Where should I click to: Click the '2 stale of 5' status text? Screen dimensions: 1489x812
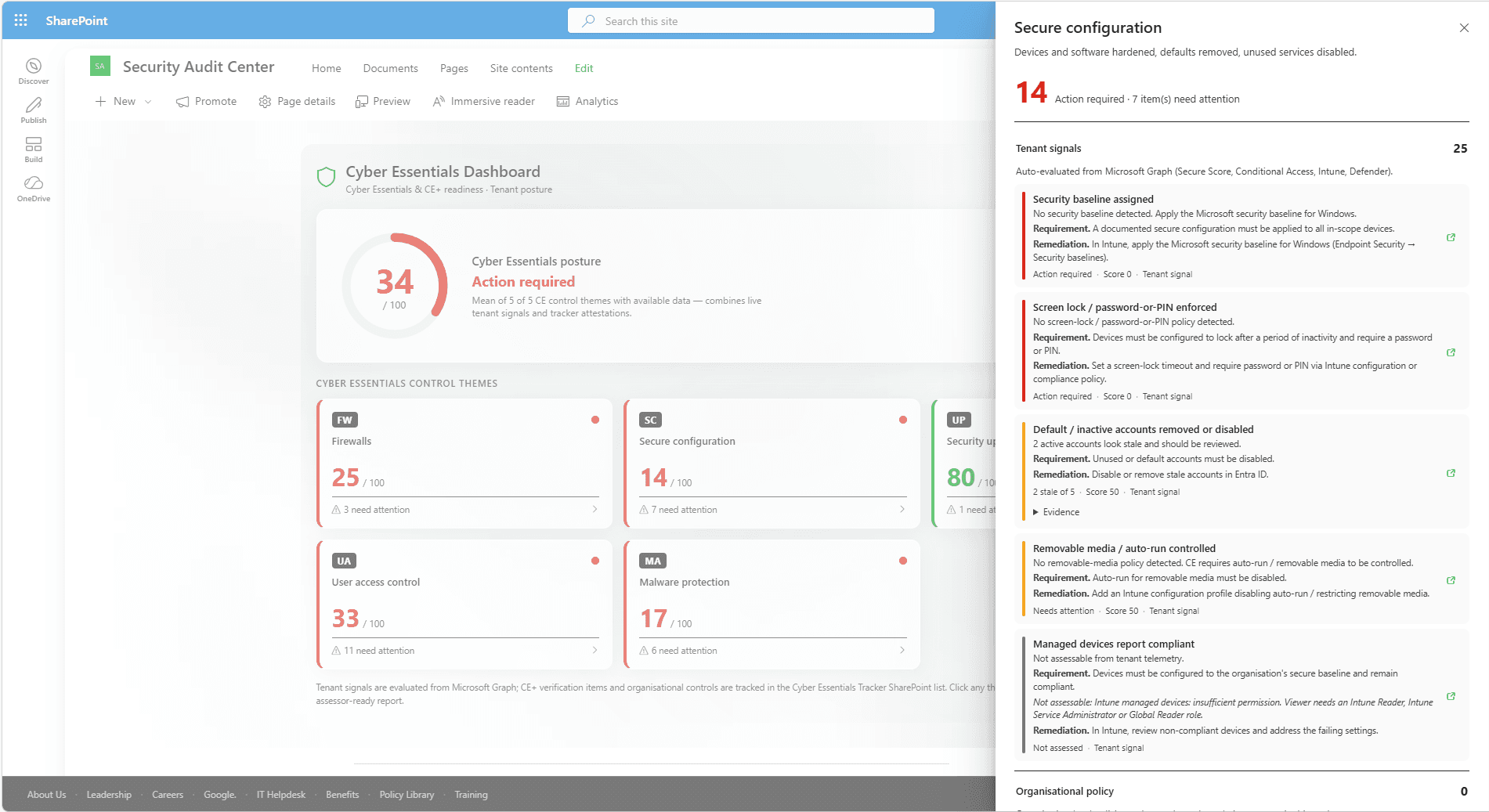coord(1054,492)
